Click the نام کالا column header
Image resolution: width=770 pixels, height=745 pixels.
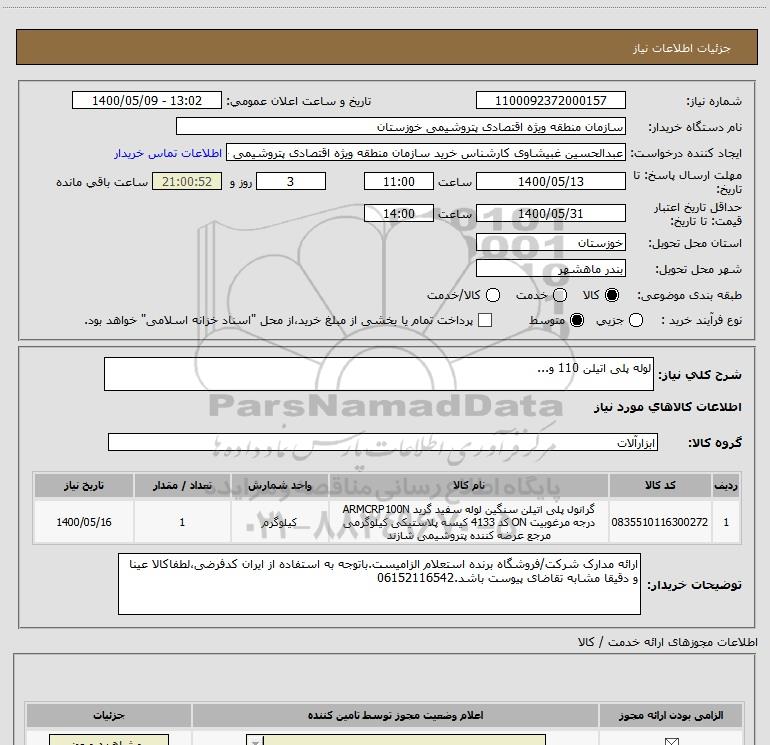[469, 485]
